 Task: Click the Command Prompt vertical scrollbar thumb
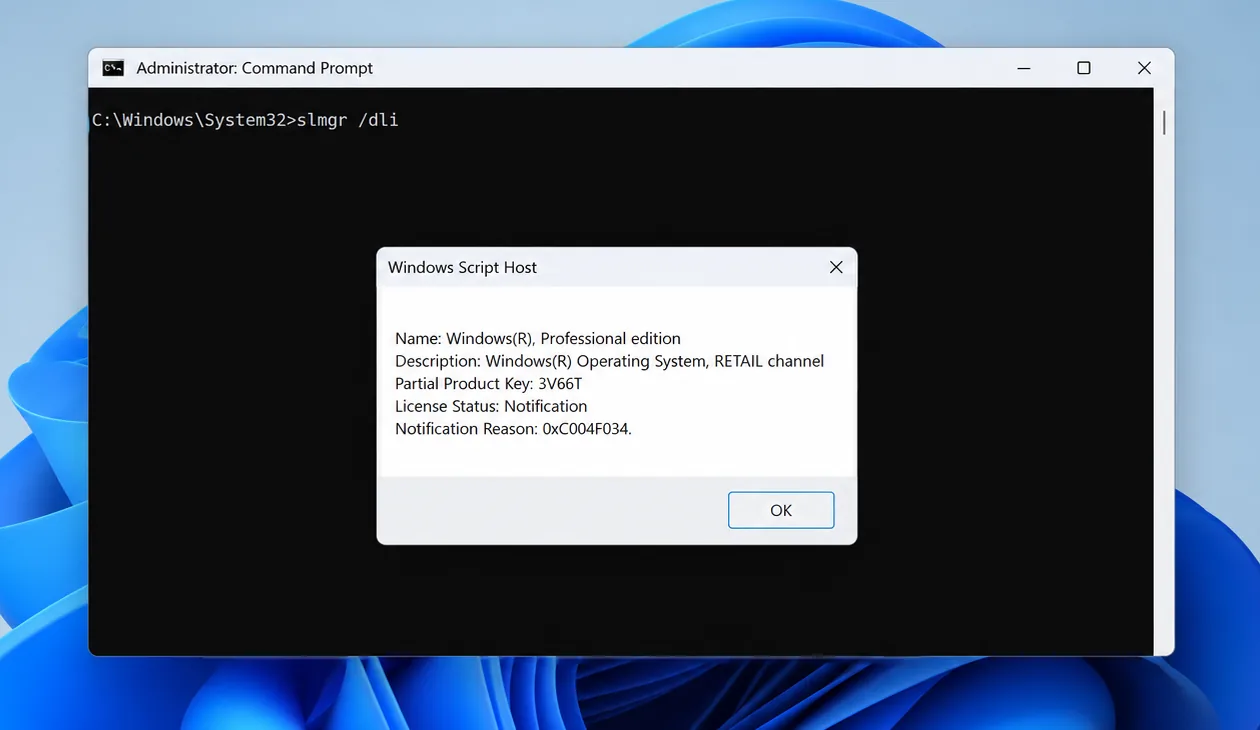[x=1164, y=123]
